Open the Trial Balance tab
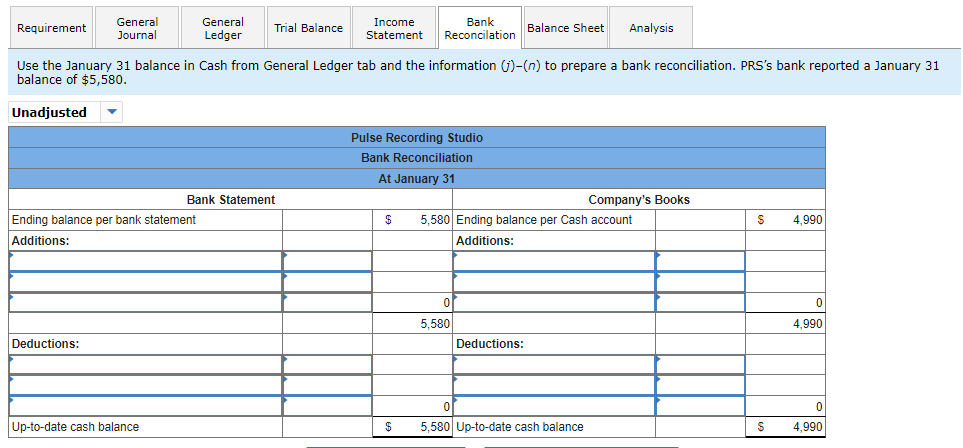This screenshot has height=448, width=963. 308,28
